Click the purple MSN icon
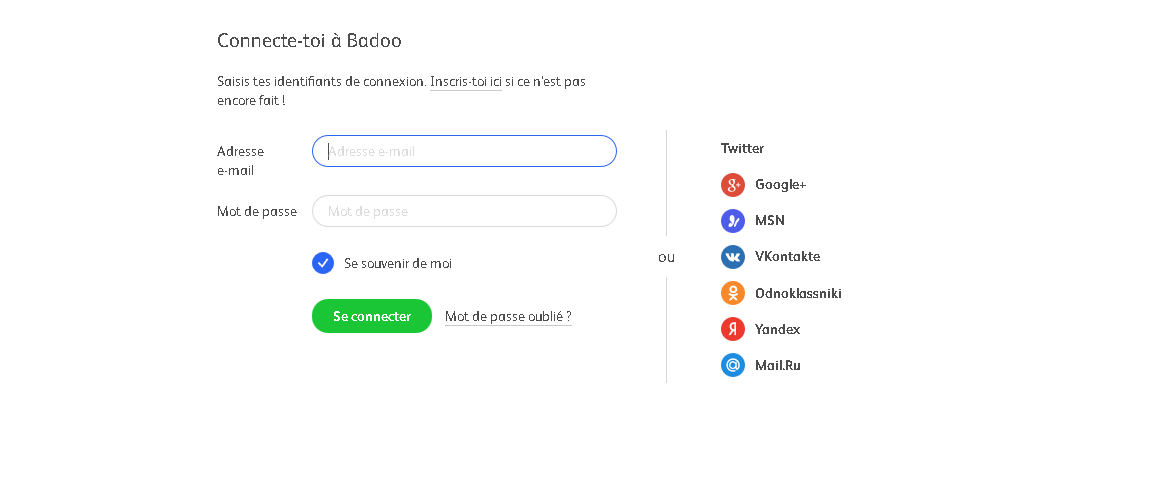Image resolution: width=1163 pixels, height=499 pixels. coord(733,221)
